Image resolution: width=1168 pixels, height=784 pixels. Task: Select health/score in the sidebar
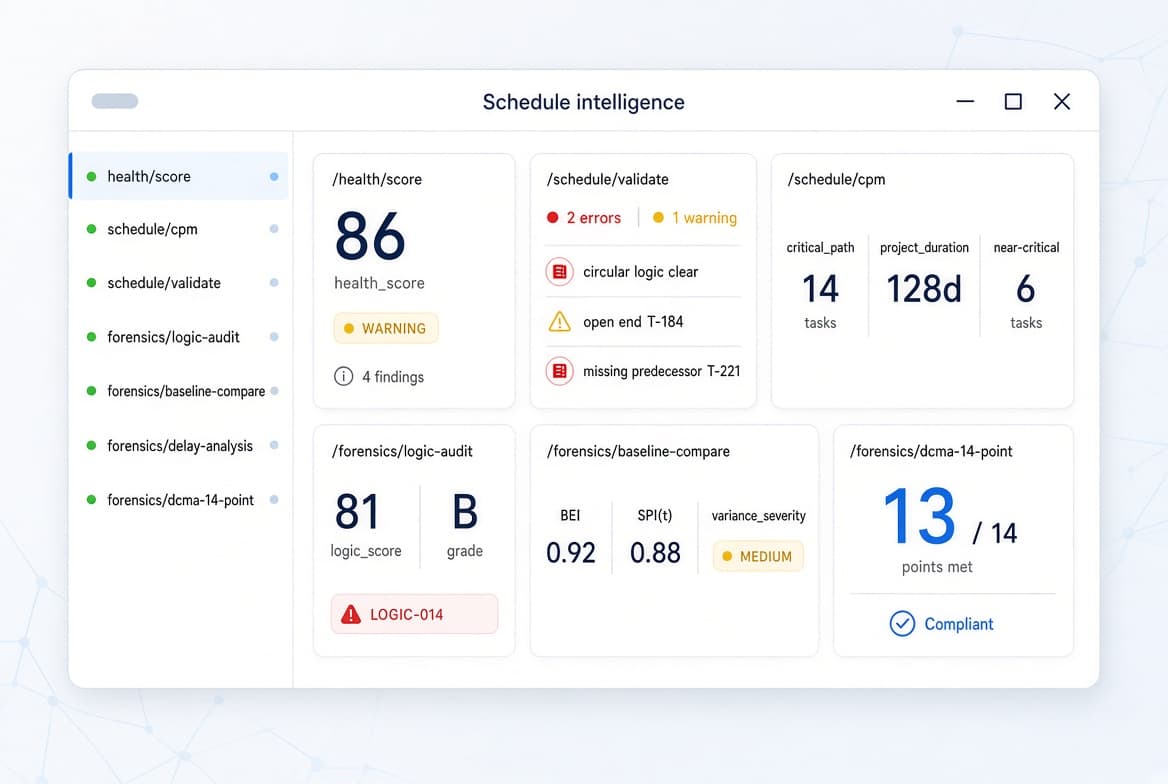(x=179, y=177)
